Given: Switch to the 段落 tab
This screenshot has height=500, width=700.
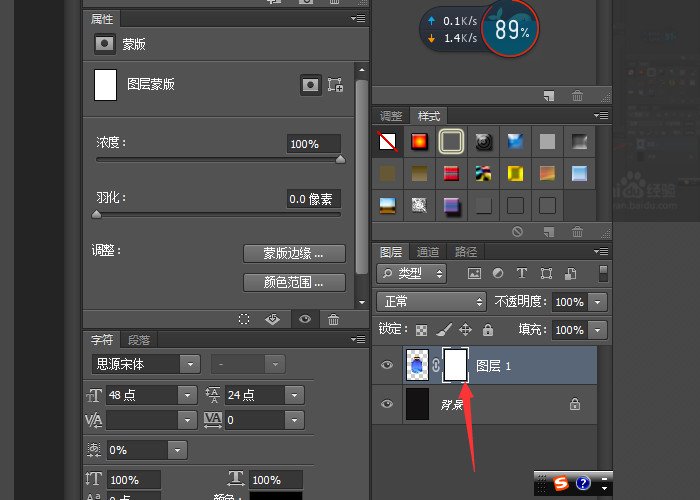Looking at the screenshot, I should click(139, 340).
